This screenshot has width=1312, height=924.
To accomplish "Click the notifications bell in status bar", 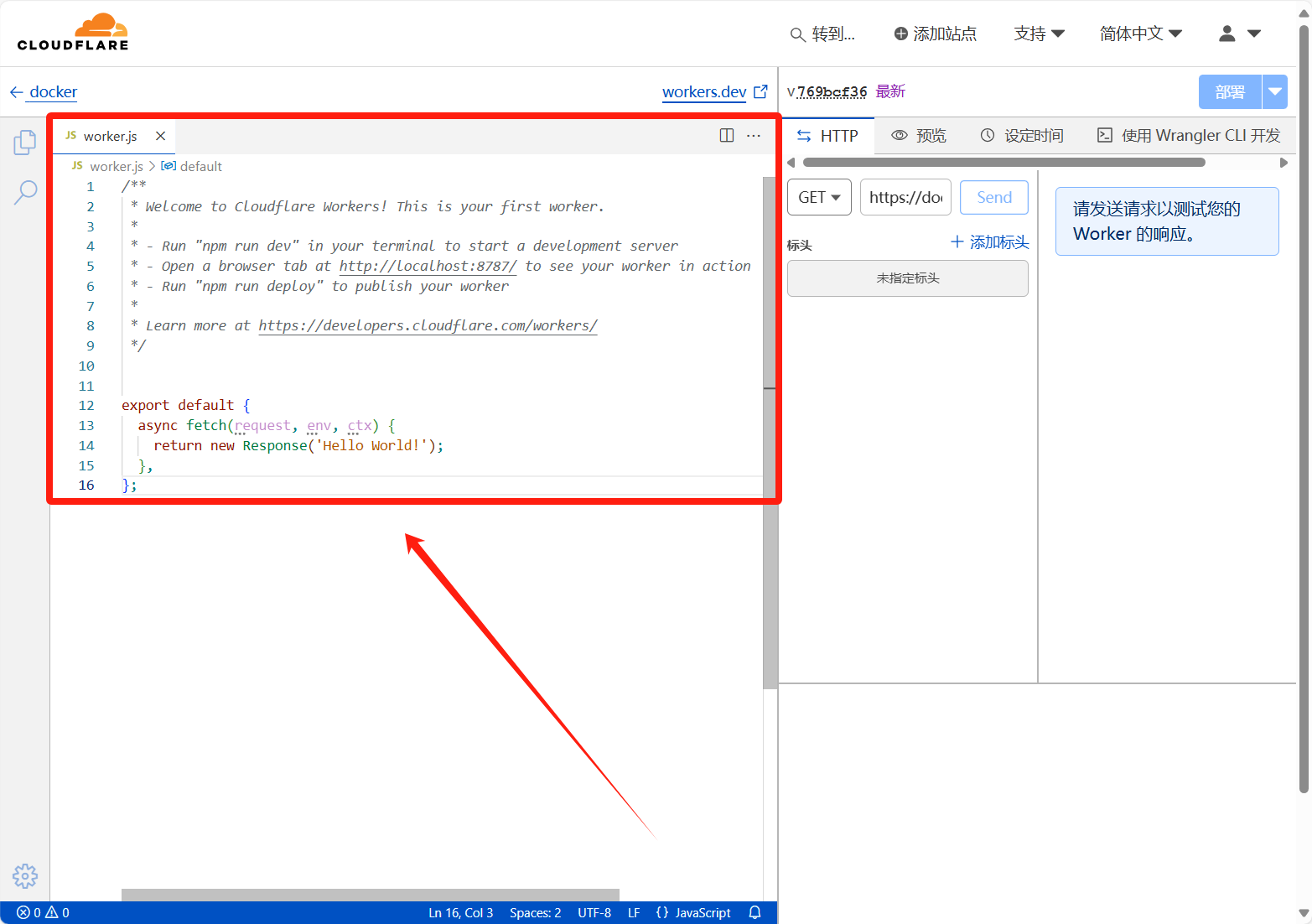I will pos(755,912).
